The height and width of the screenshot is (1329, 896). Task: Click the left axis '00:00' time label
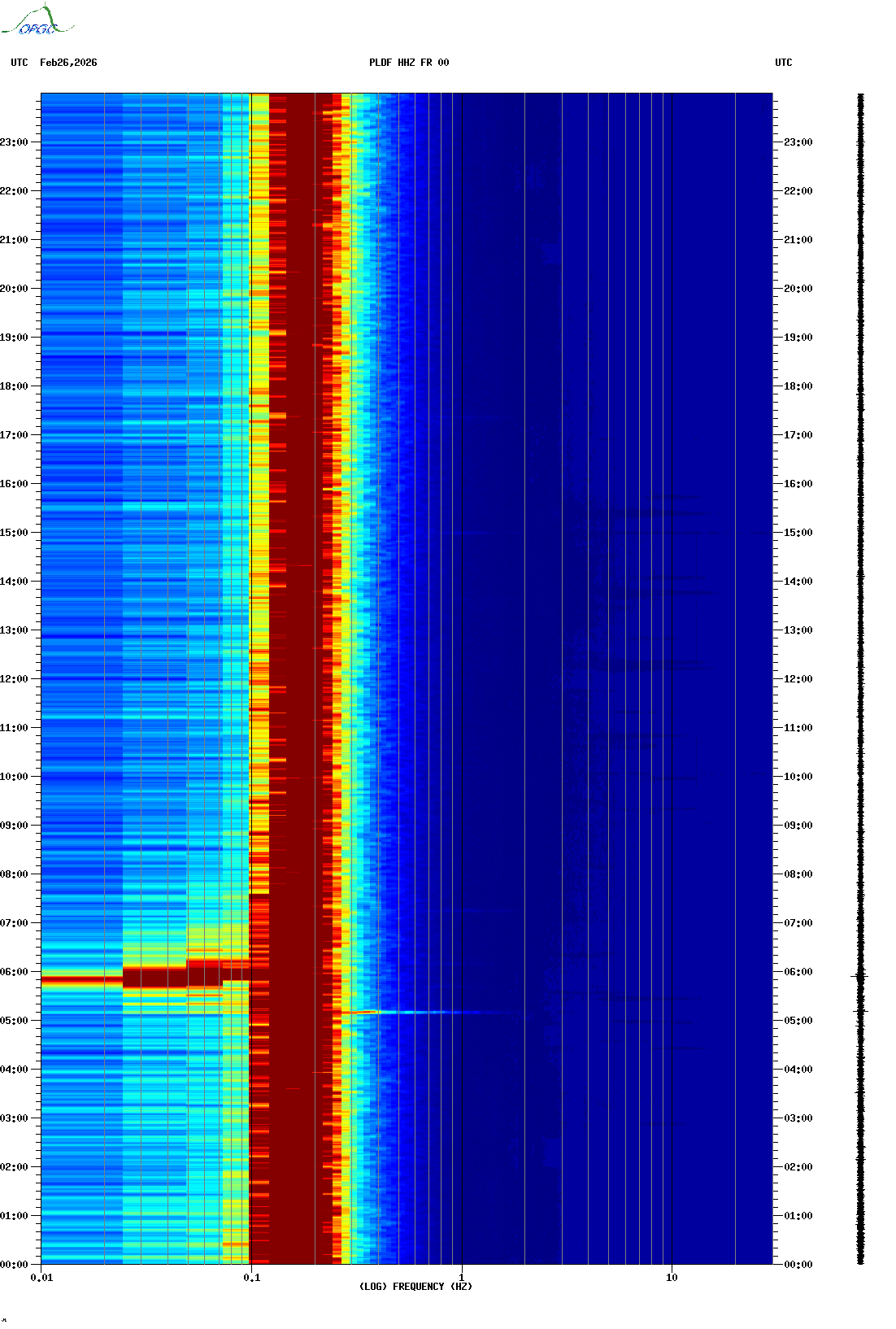[x=14, y=1265]
